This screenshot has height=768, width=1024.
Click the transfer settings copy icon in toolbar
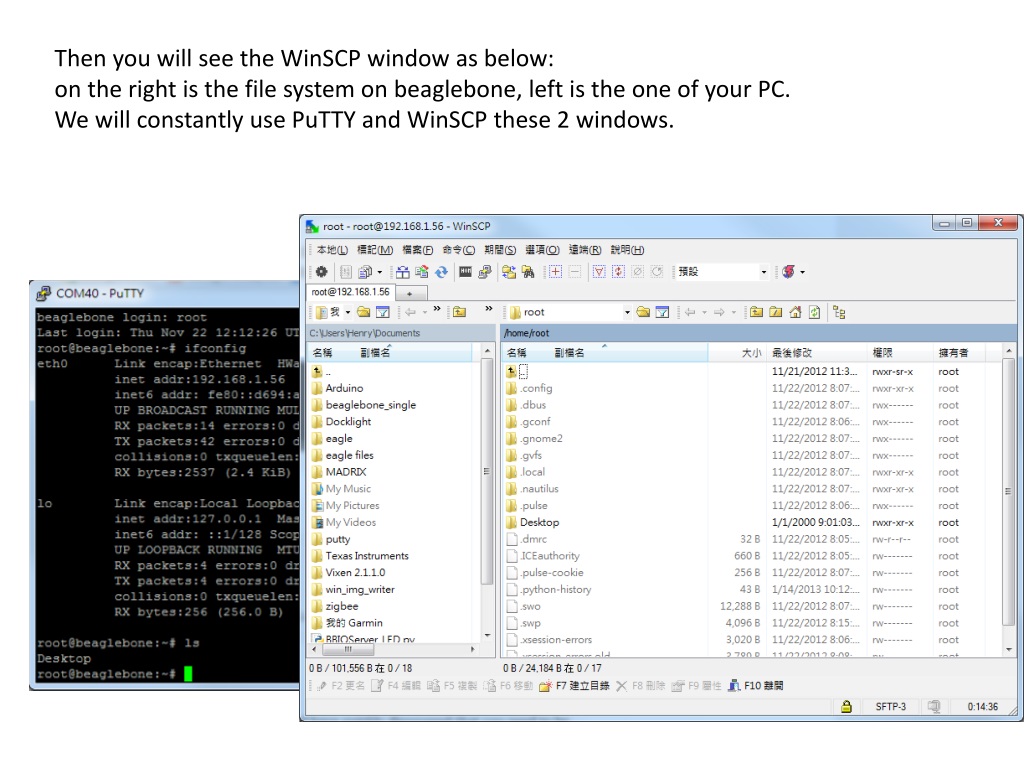(366, 272)
